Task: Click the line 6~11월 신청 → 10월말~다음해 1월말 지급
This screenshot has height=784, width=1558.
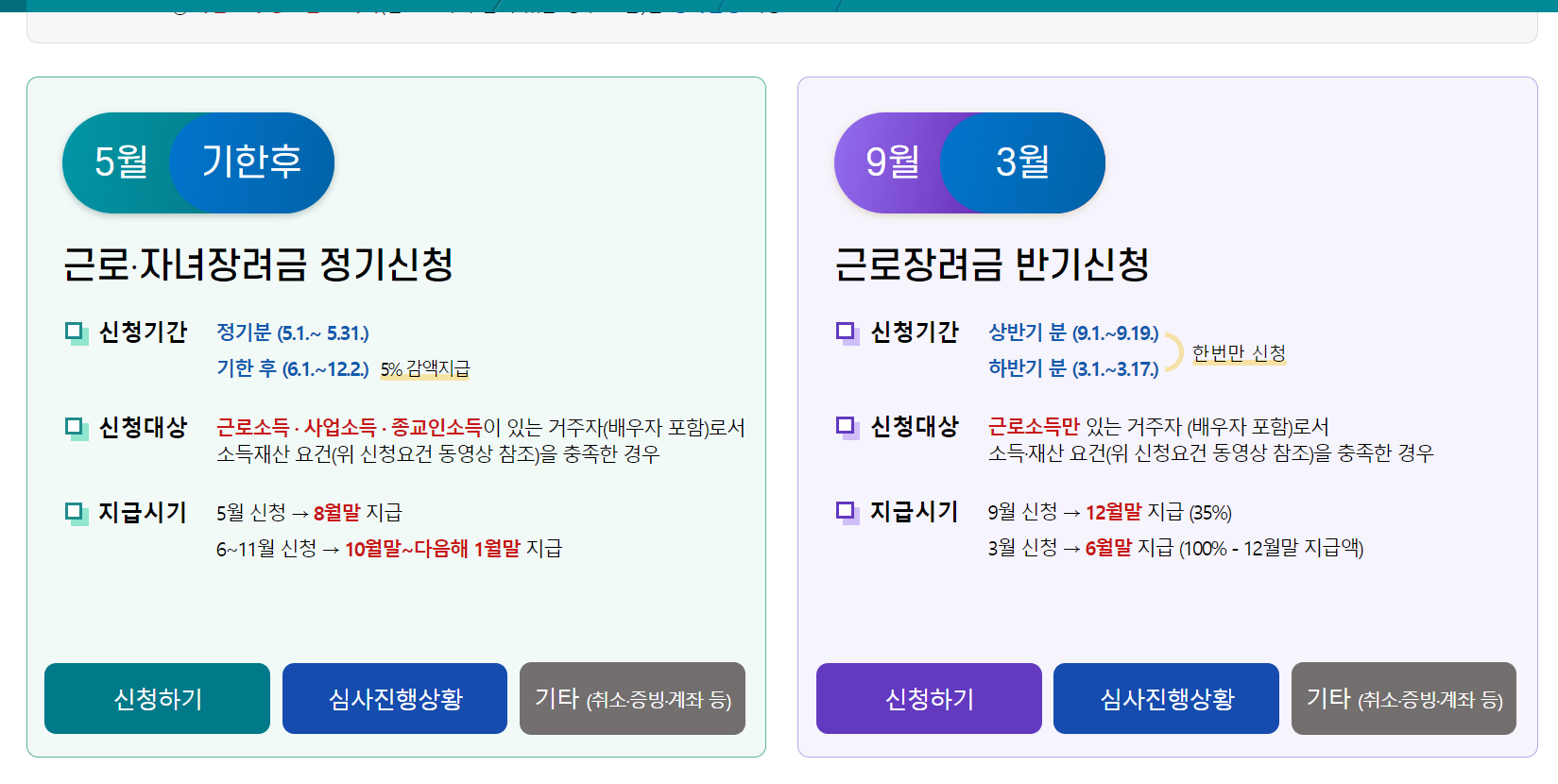Action: (389, 549)
